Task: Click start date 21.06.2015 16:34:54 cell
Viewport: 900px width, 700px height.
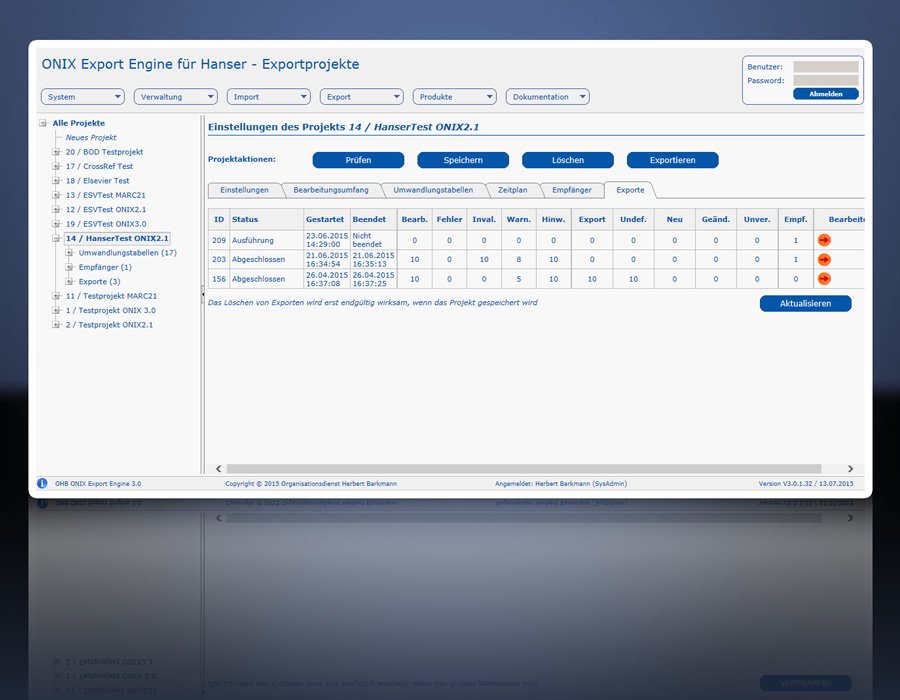Action: pos(327,259)
